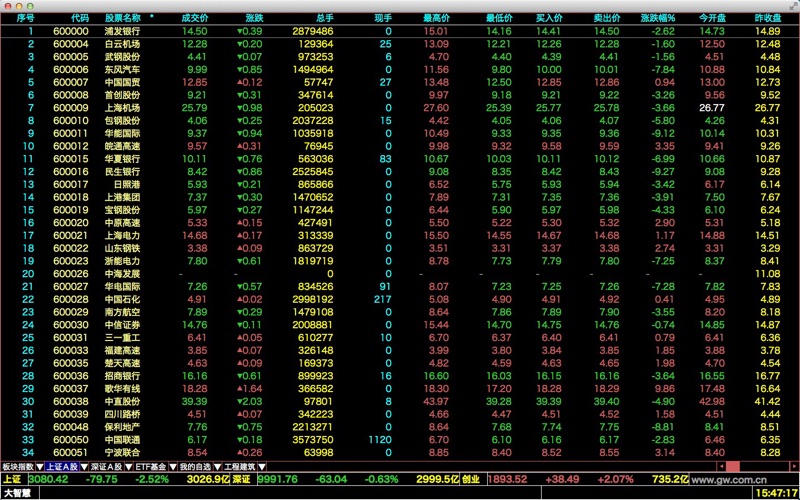The width and height of the screenshot is (800, 500).
Task: Select the 中海发展 stock name
Action: (x=122, y=273)
